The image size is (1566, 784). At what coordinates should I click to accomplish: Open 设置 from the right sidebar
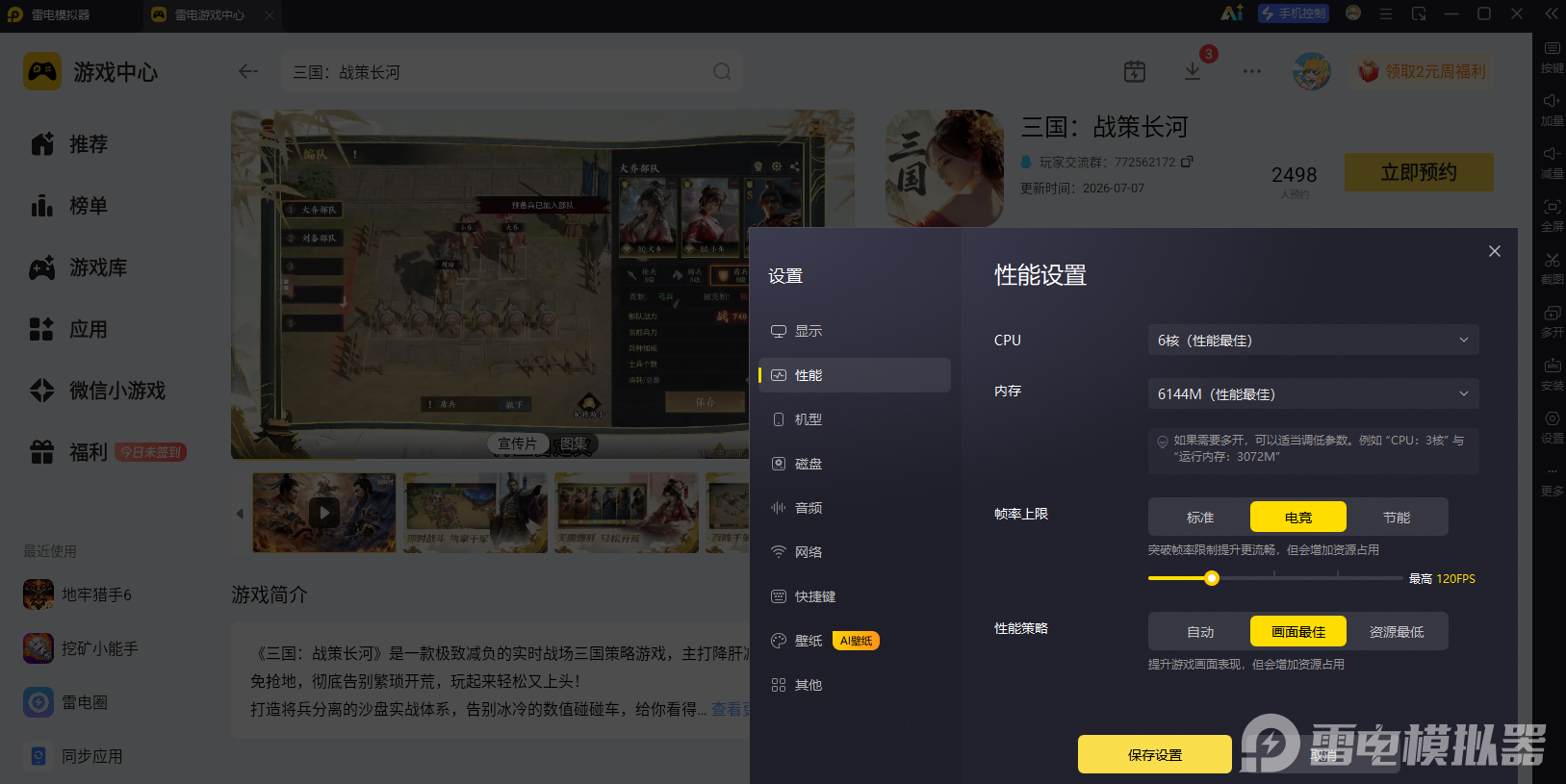[x=1552, y=427]
